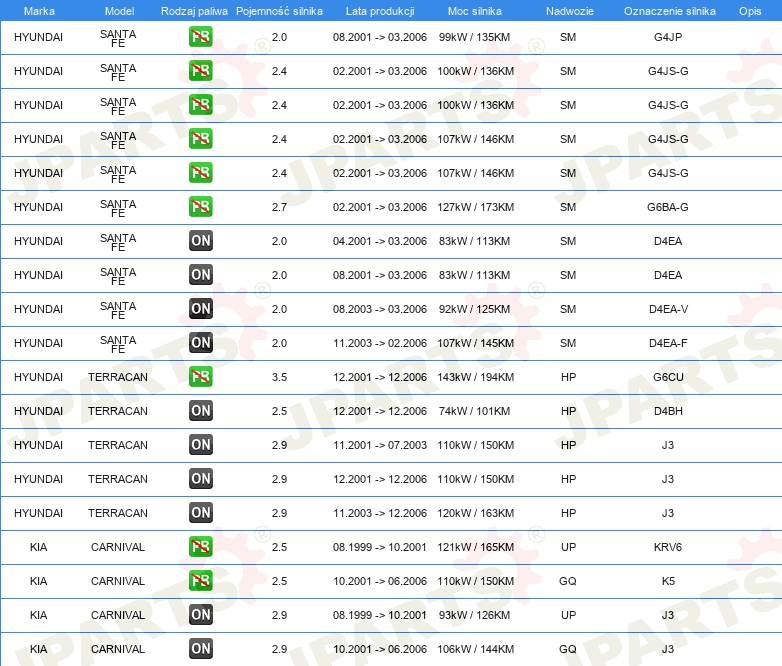782x666 pixels.
Task: Click the Lata produkcji column header
Action: pos(380,11)
